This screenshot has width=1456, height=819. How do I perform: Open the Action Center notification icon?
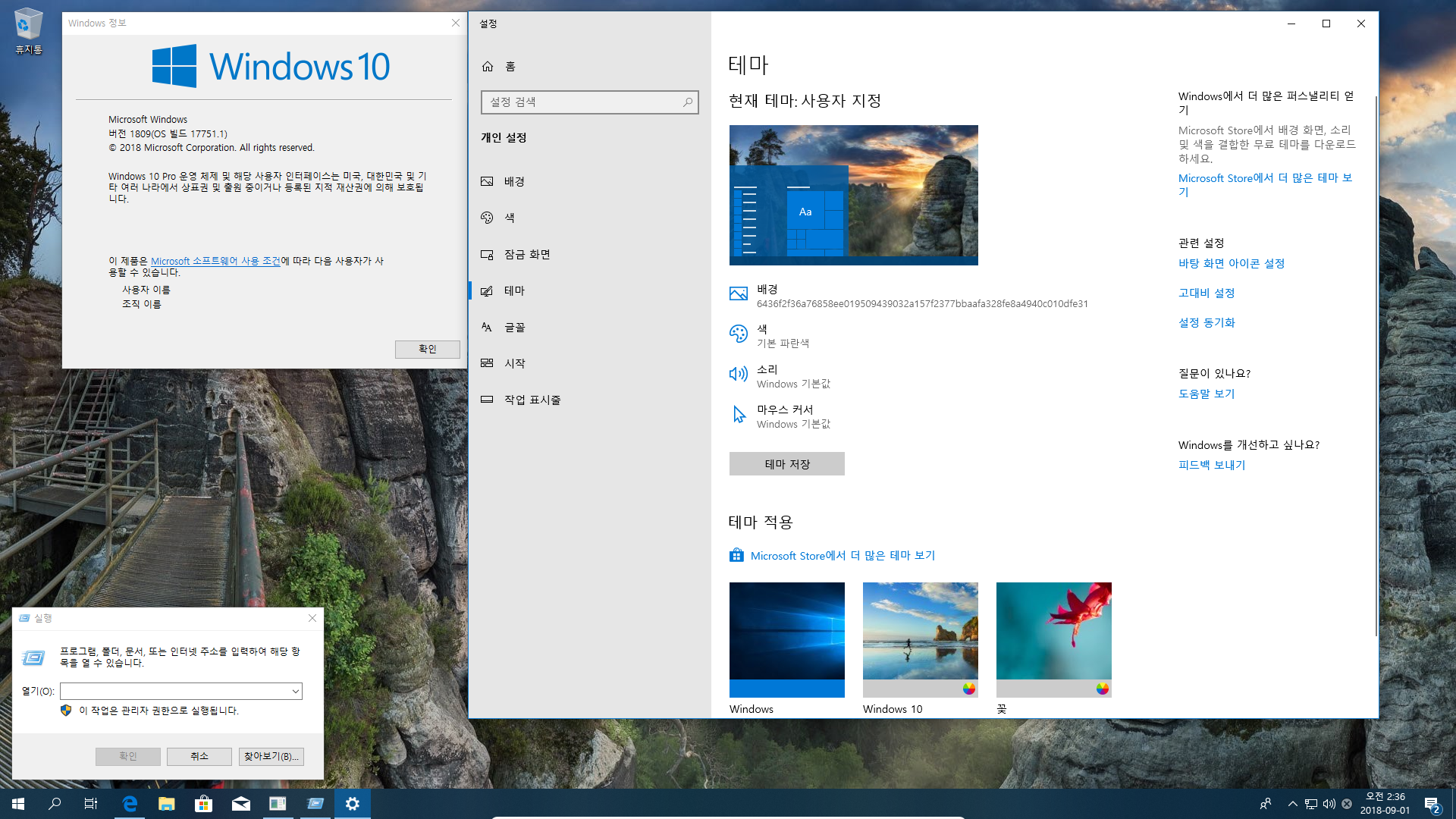1432,804
